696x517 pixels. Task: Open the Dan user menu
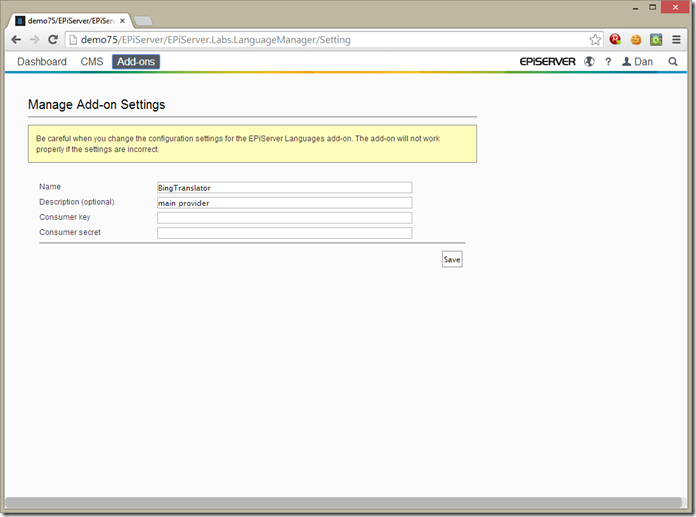637,62
